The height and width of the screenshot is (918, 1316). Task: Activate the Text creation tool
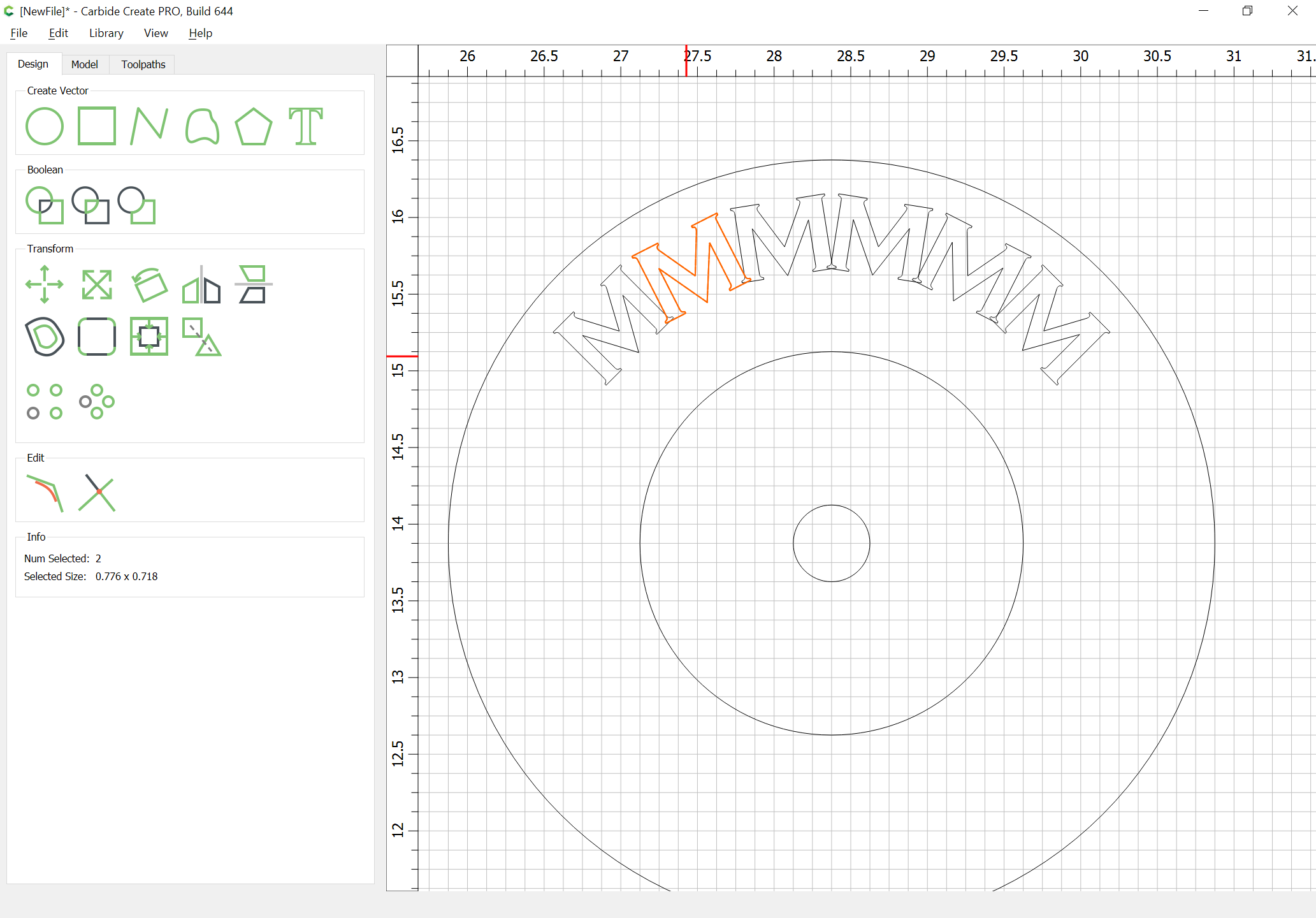click(306, 126)
